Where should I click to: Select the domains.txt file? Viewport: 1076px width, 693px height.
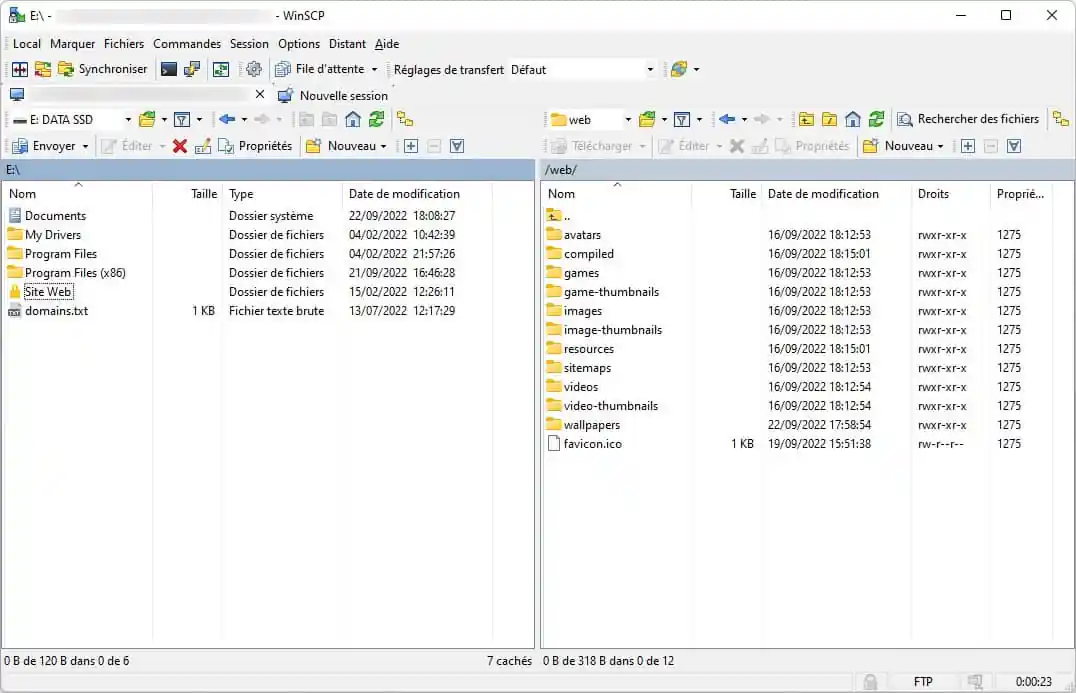click(x=56, y=311)
